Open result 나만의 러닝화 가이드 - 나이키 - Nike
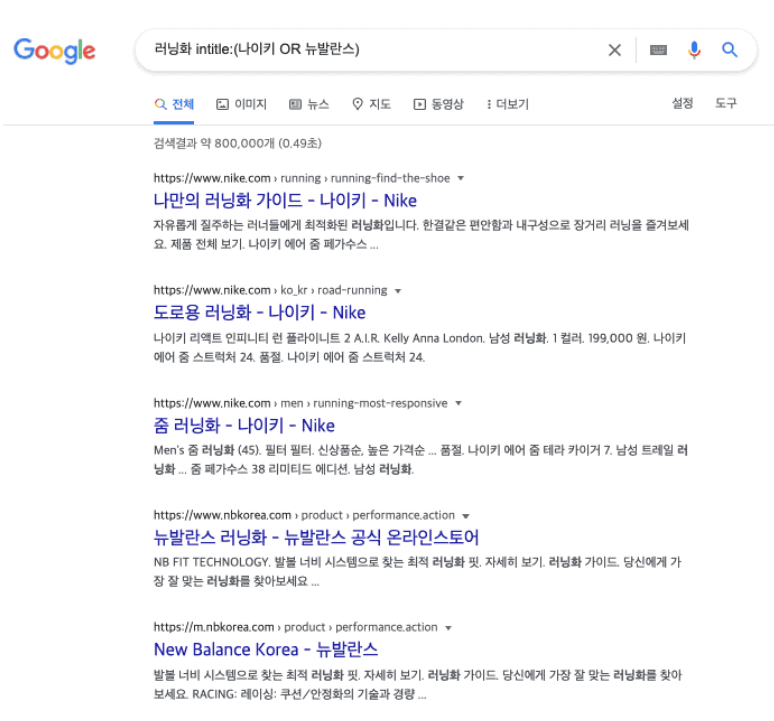The width and height of the screenshot is (774, 721). (285, 200)
